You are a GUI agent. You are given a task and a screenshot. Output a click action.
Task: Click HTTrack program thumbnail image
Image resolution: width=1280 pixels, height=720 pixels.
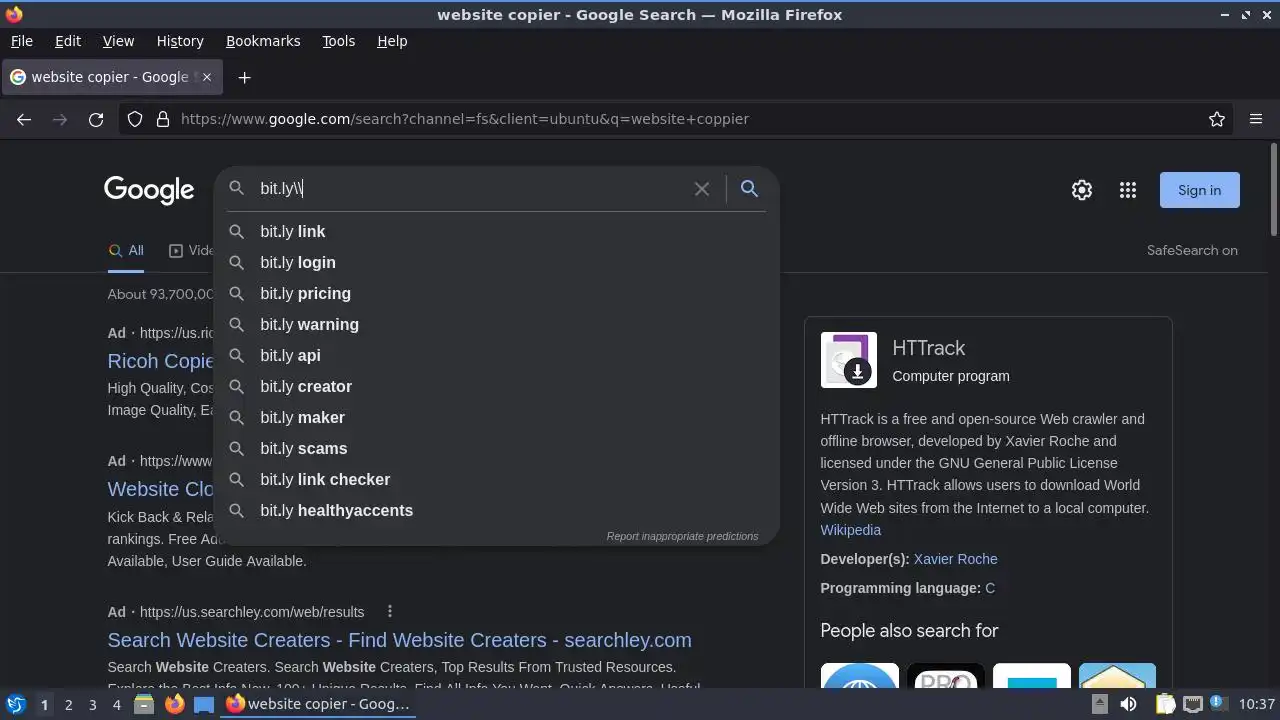[849, 360]
